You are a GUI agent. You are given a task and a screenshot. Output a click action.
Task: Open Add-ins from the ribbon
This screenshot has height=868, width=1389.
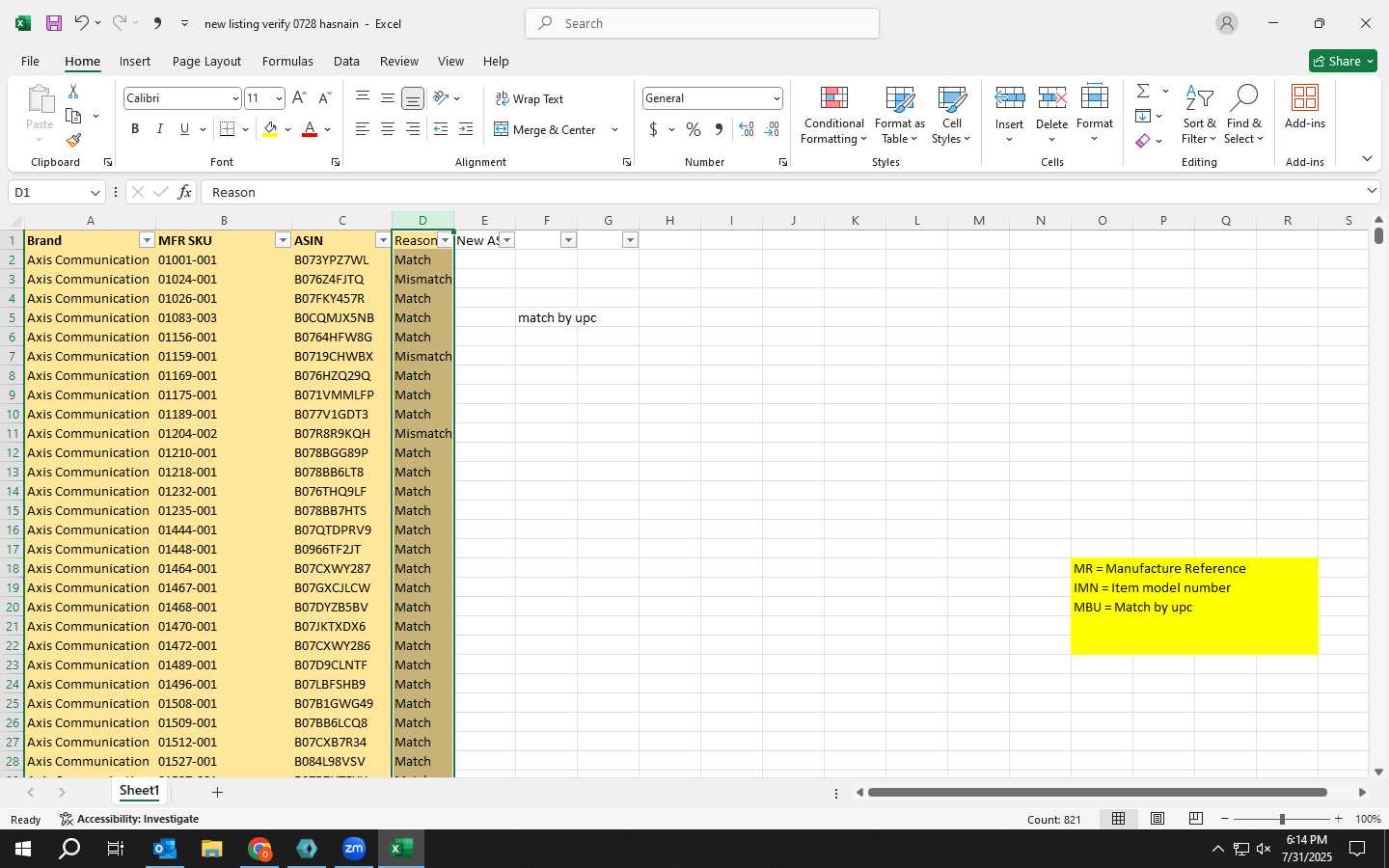(1305, 106)
